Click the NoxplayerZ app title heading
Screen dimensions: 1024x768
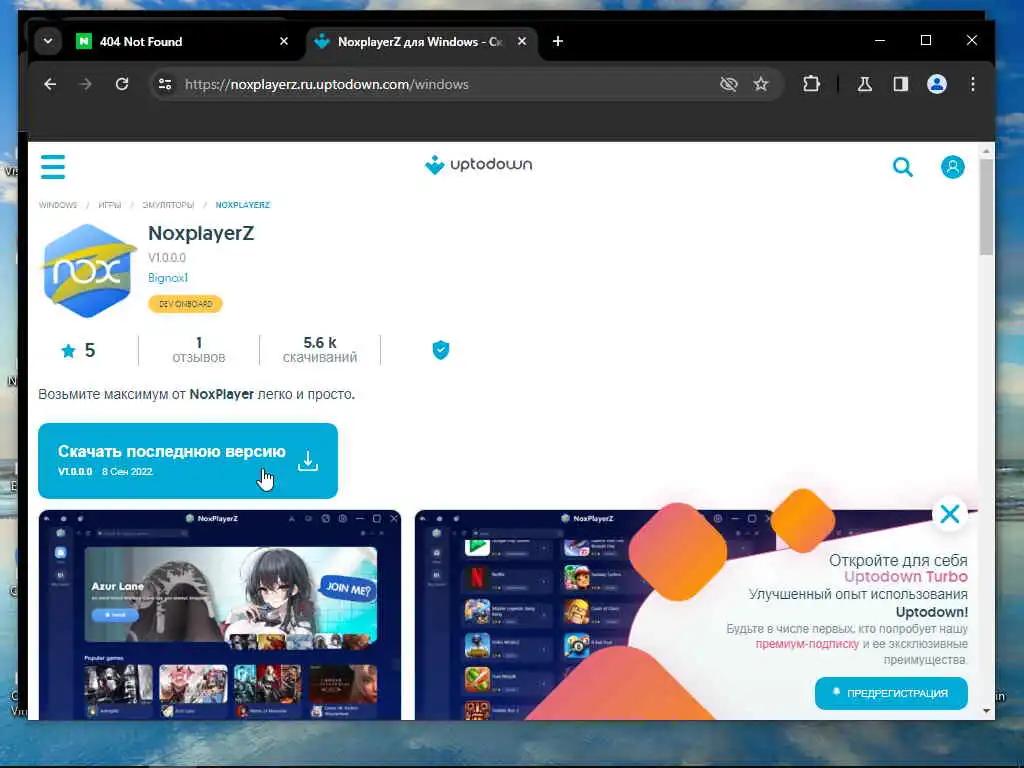(201, 233)
